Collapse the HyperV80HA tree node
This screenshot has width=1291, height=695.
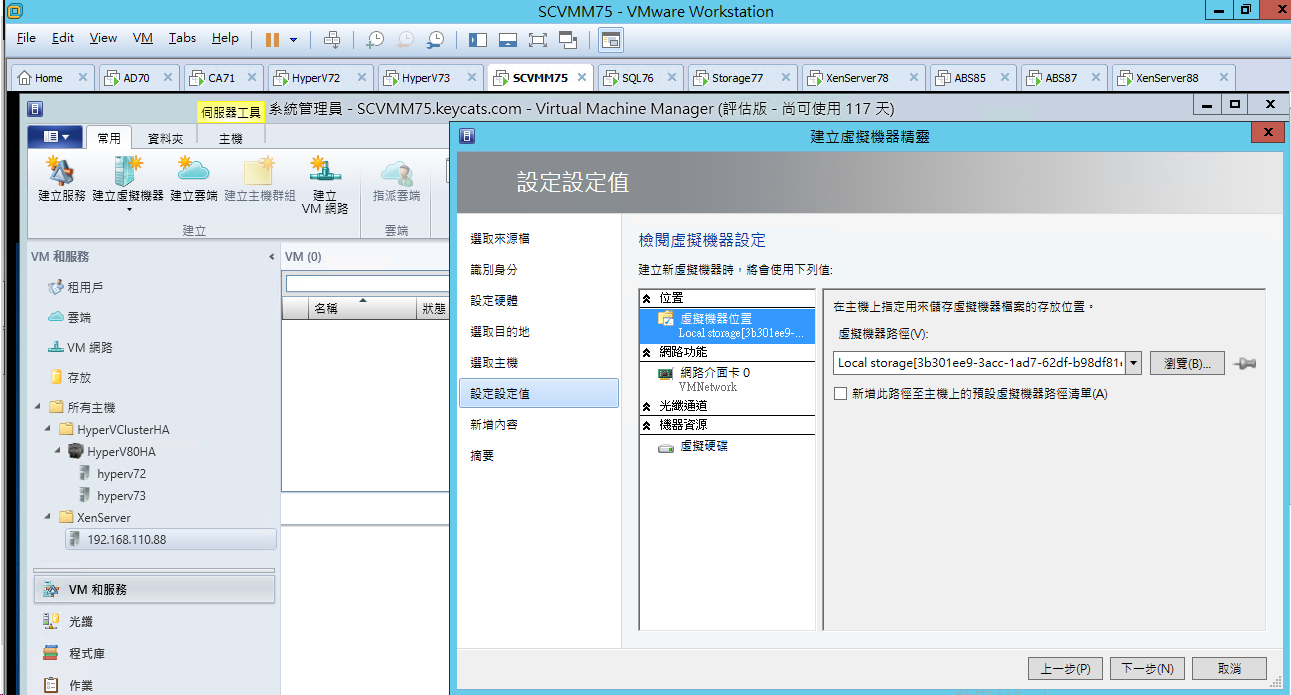(59, 450)
